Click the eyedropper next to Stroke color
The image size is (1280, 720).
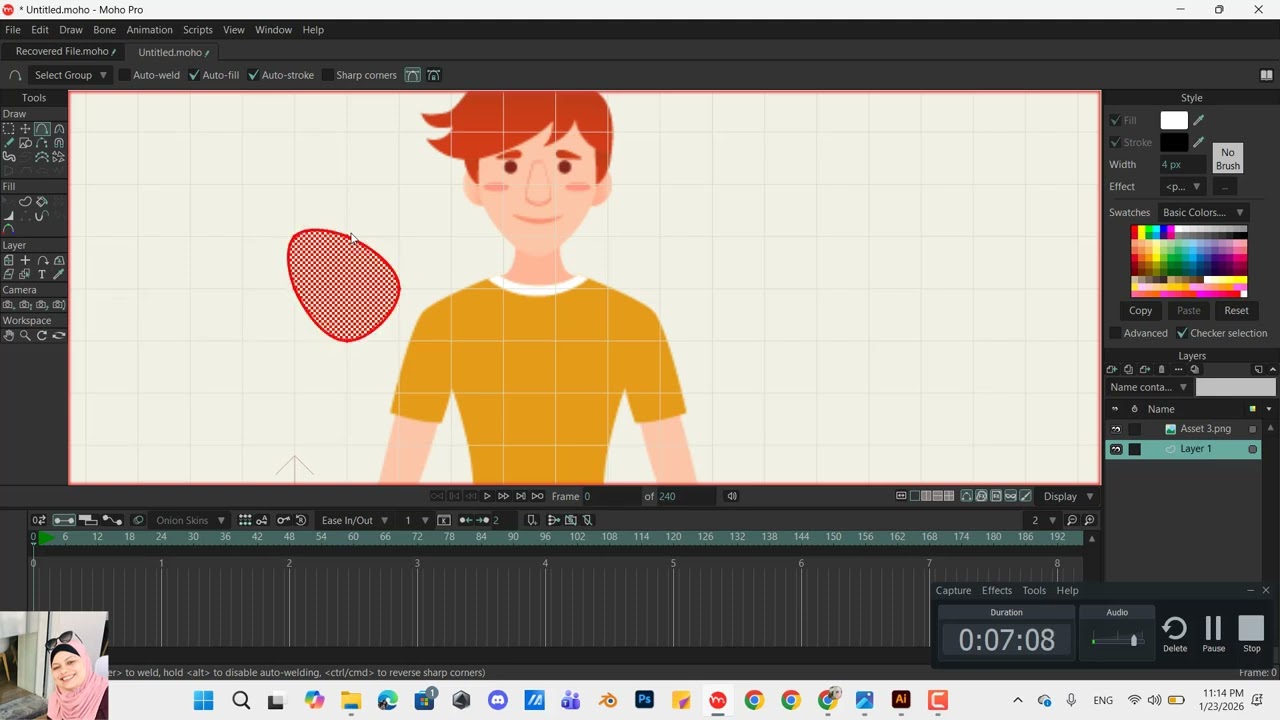(x=1198, y=142)
